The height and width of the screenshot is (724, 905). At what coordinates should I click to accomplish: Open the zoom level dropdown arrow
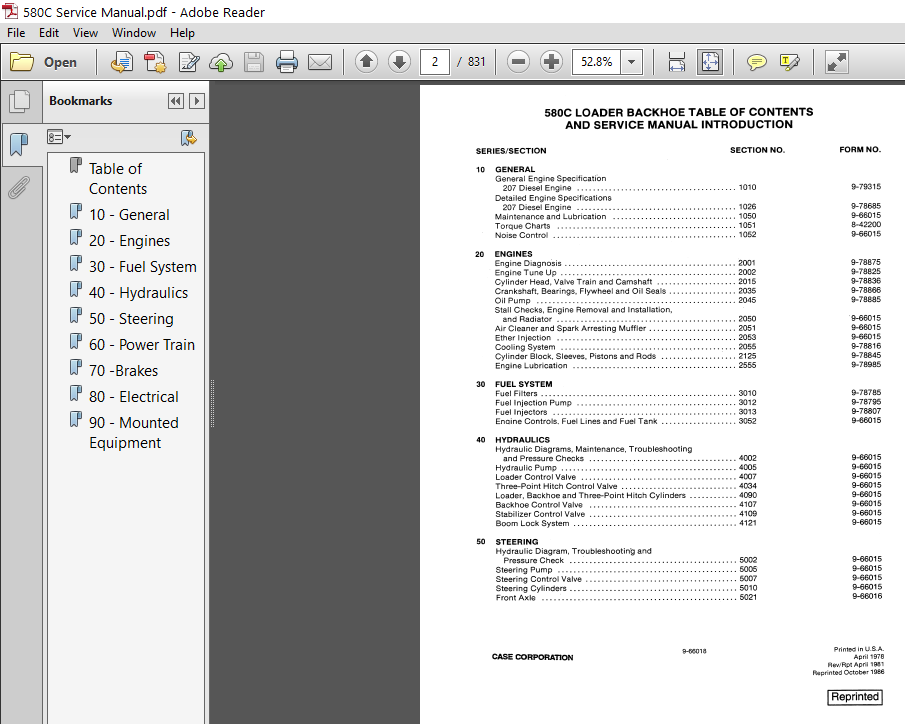point(631,62)
